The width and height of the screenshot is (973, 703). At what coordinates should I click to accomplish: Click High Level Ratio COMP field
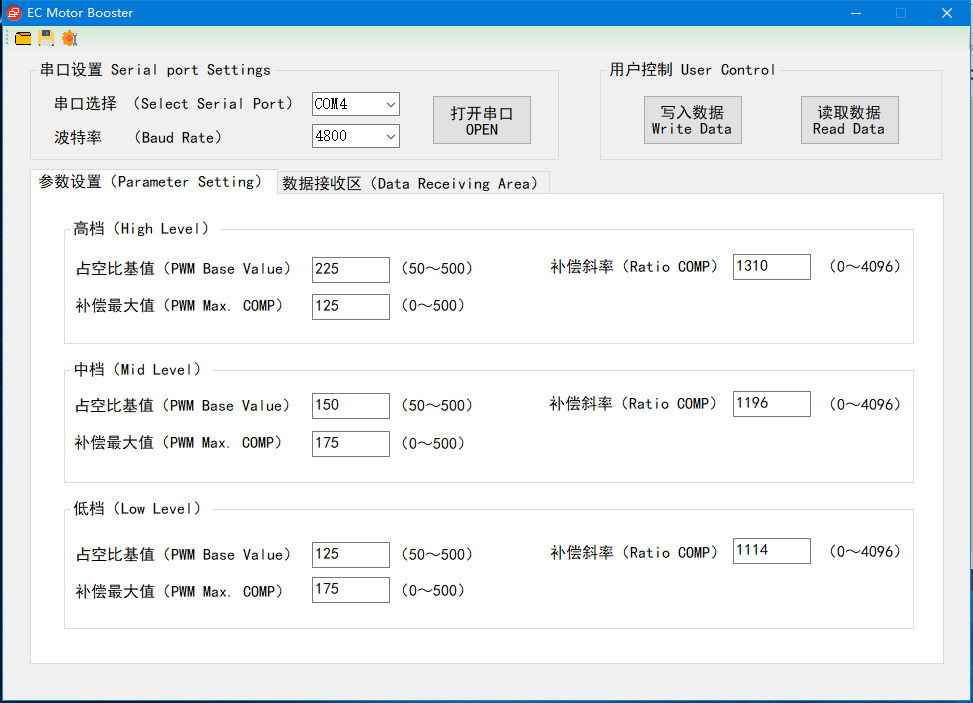tap(771, 266)
